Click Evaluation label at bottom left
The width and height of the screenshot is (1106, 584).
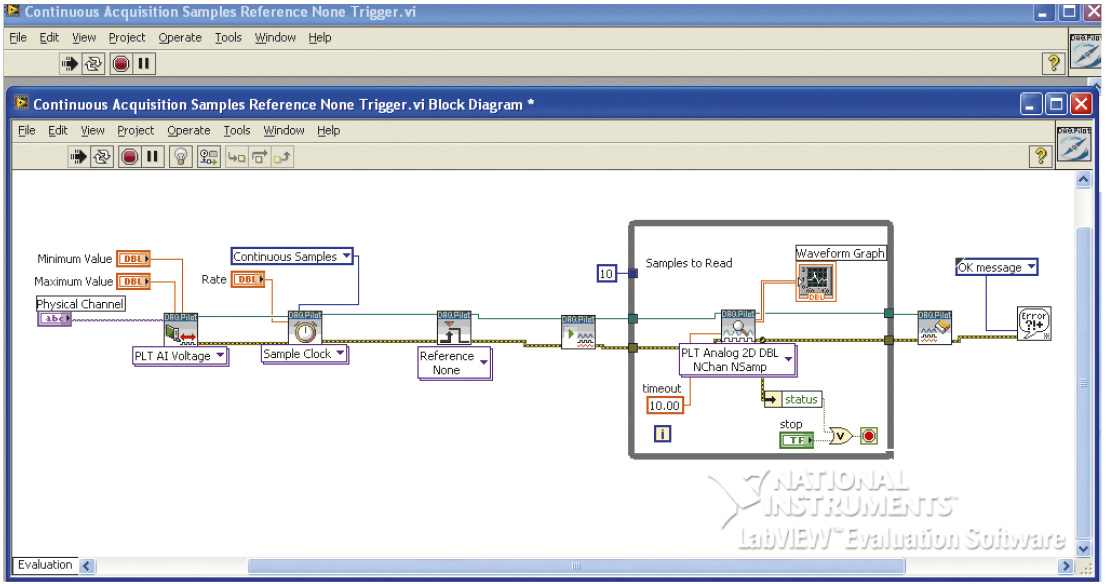pos(45,565)
